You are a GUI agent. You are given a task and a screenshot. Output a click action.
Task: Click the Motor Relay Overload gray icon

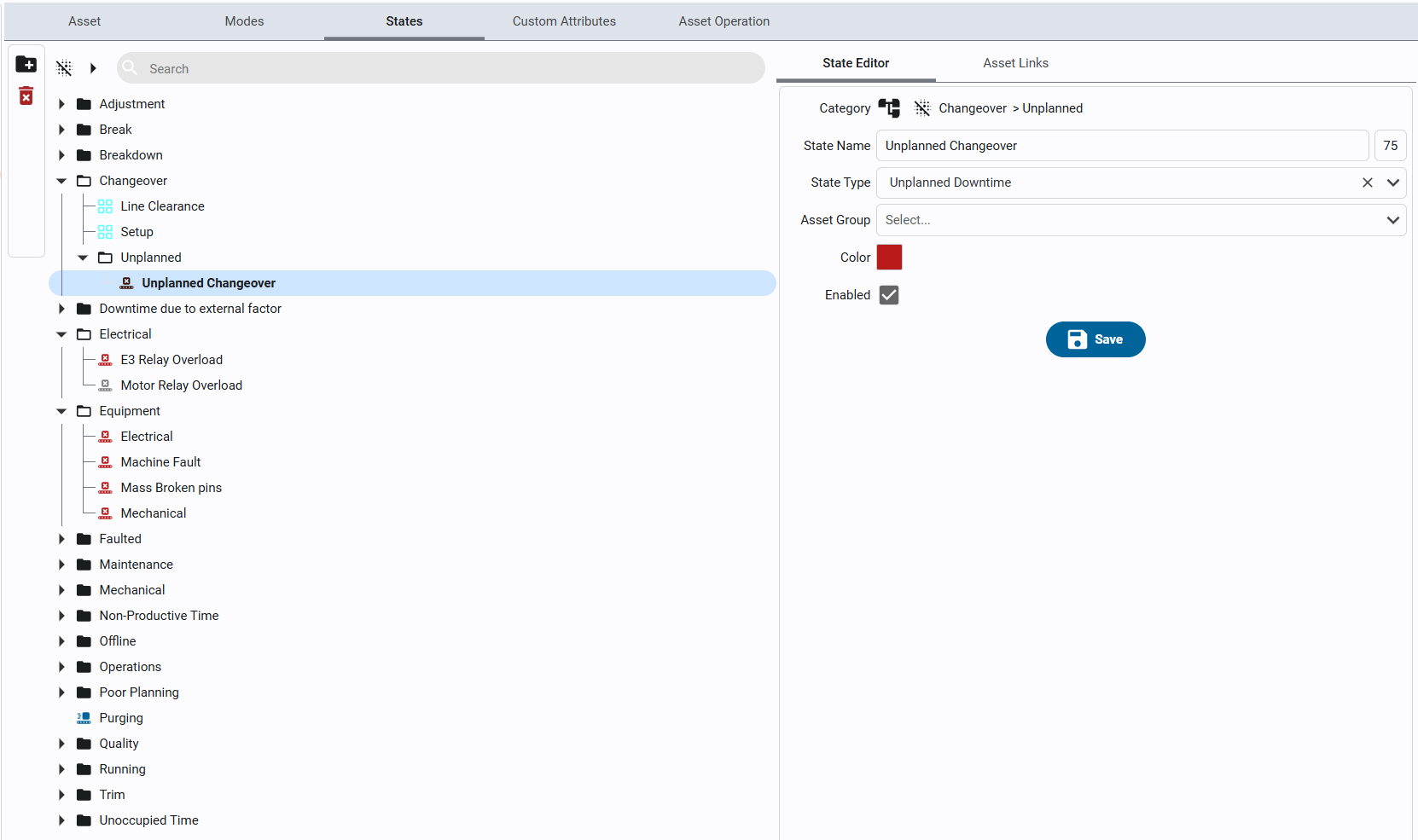tap(105, 385)
